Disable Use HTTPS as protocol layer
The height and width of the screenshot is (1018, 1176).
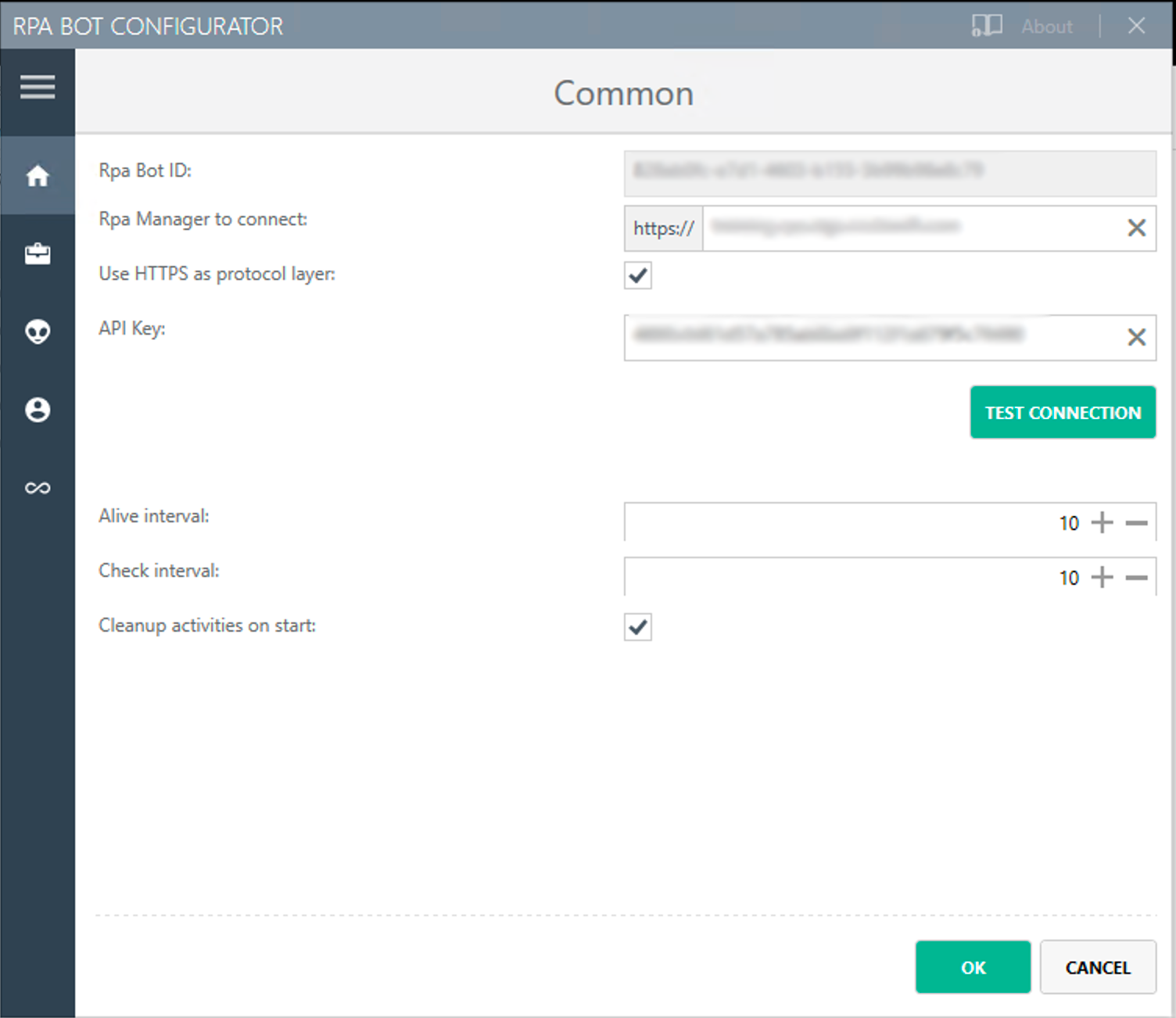click(636, 275)
